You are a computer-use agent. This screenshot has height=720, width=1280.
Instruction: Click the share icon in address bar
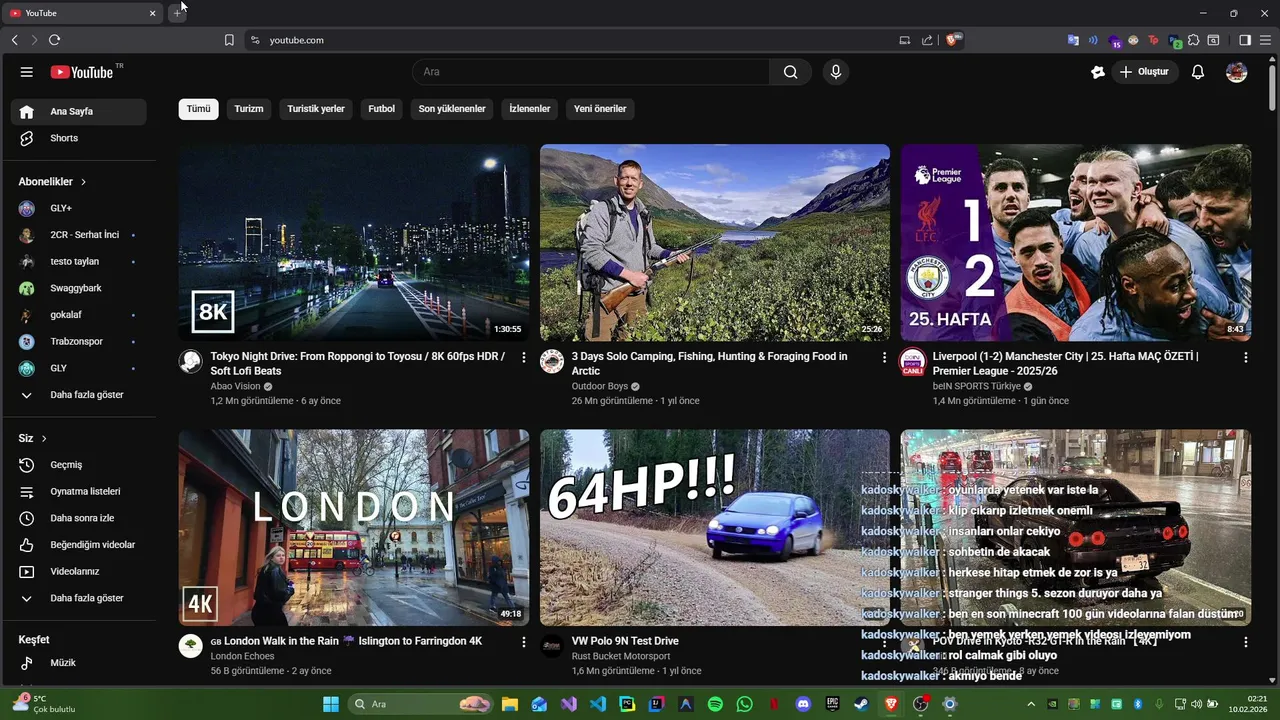[x=927, y=40]
